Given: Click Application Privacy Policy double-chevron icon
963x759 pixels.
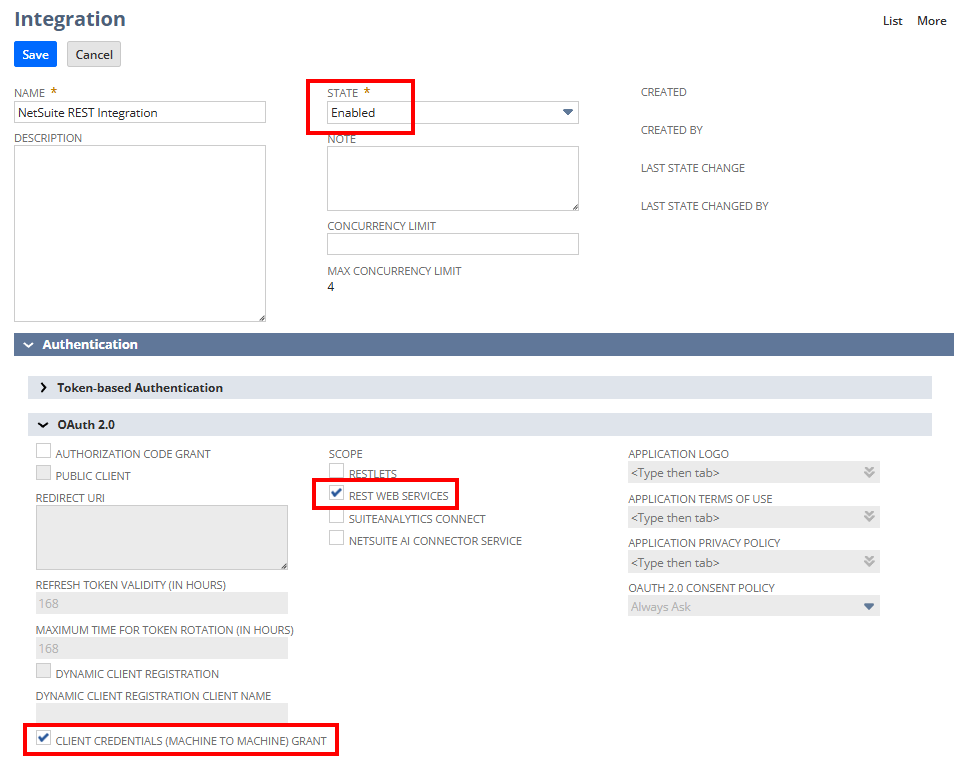Looking at the screenshot, I should pos(869,561).
